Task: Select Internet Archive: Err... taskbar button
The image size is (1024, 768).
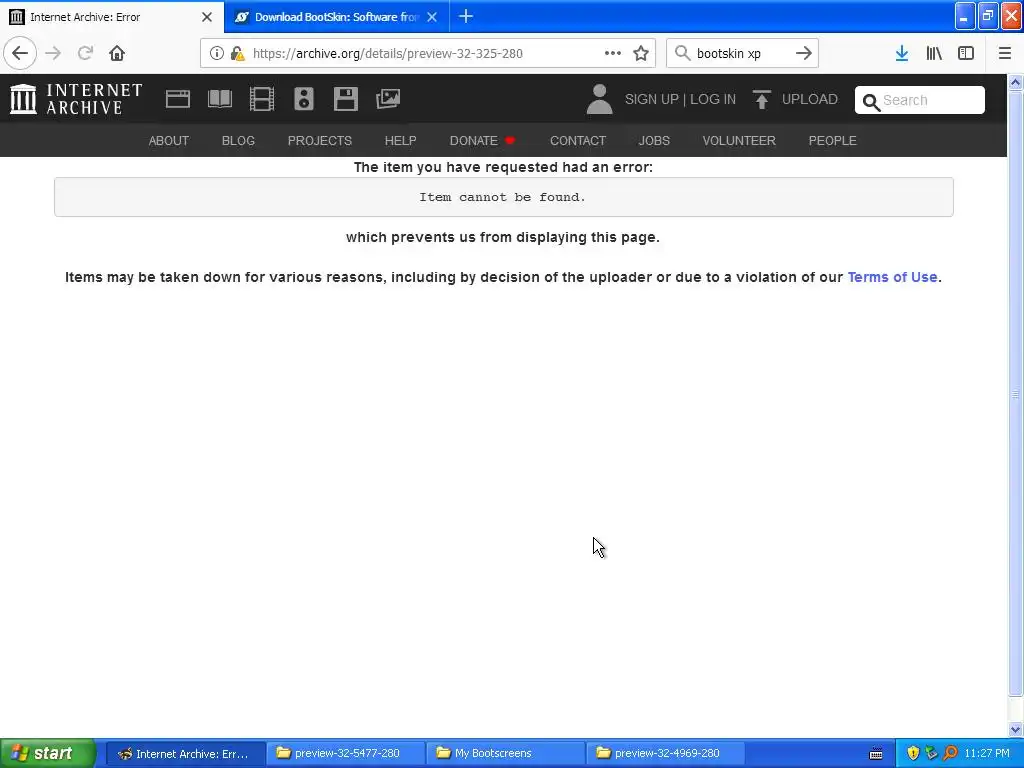Action: 185,753
